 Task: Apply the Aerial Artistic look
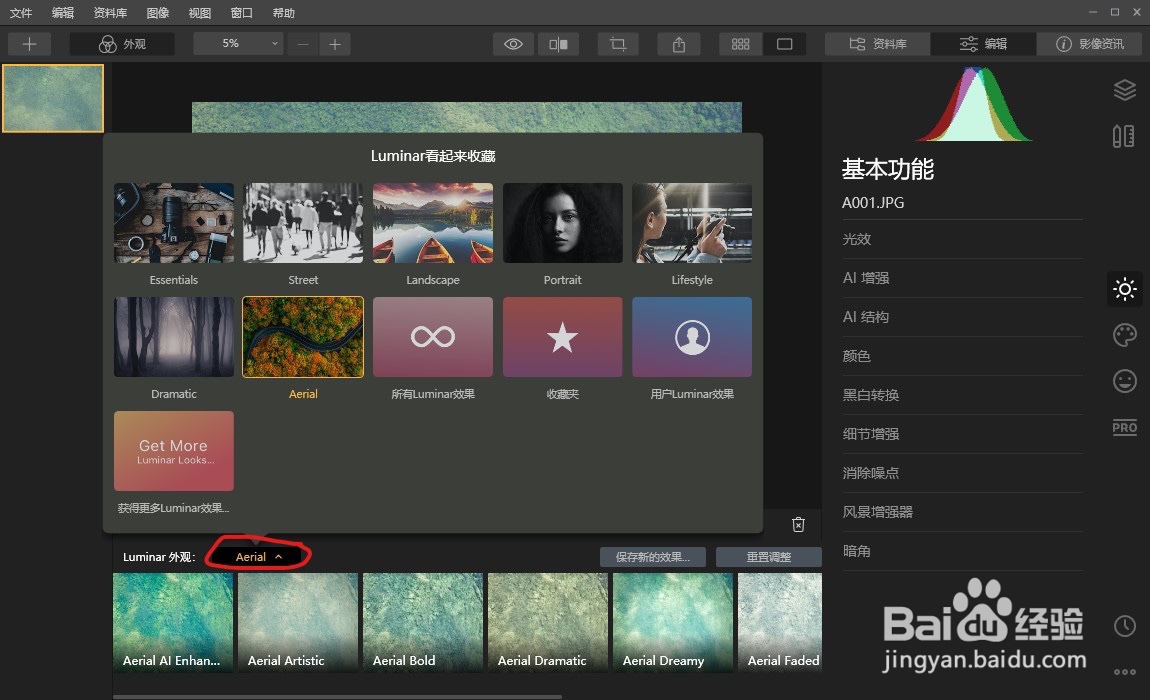pyautogui.click(x=298, y=622)
